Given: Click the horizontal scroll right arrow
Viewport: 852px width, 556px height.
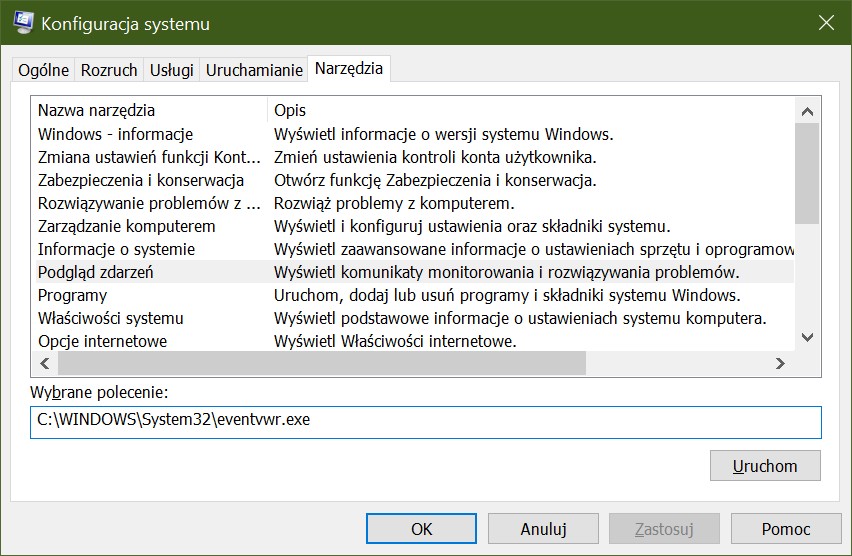Looking at the screenshot, I should tap(780, 363).
